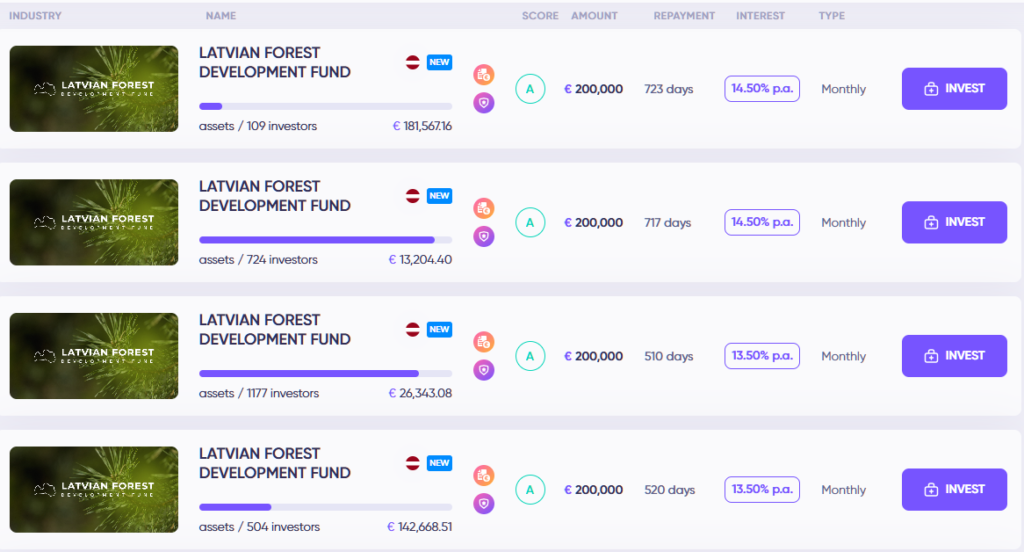Screen dimensions: 1024x552
Task: Click Latvian flag icon in 520 days row
Action: click(413, 463)
